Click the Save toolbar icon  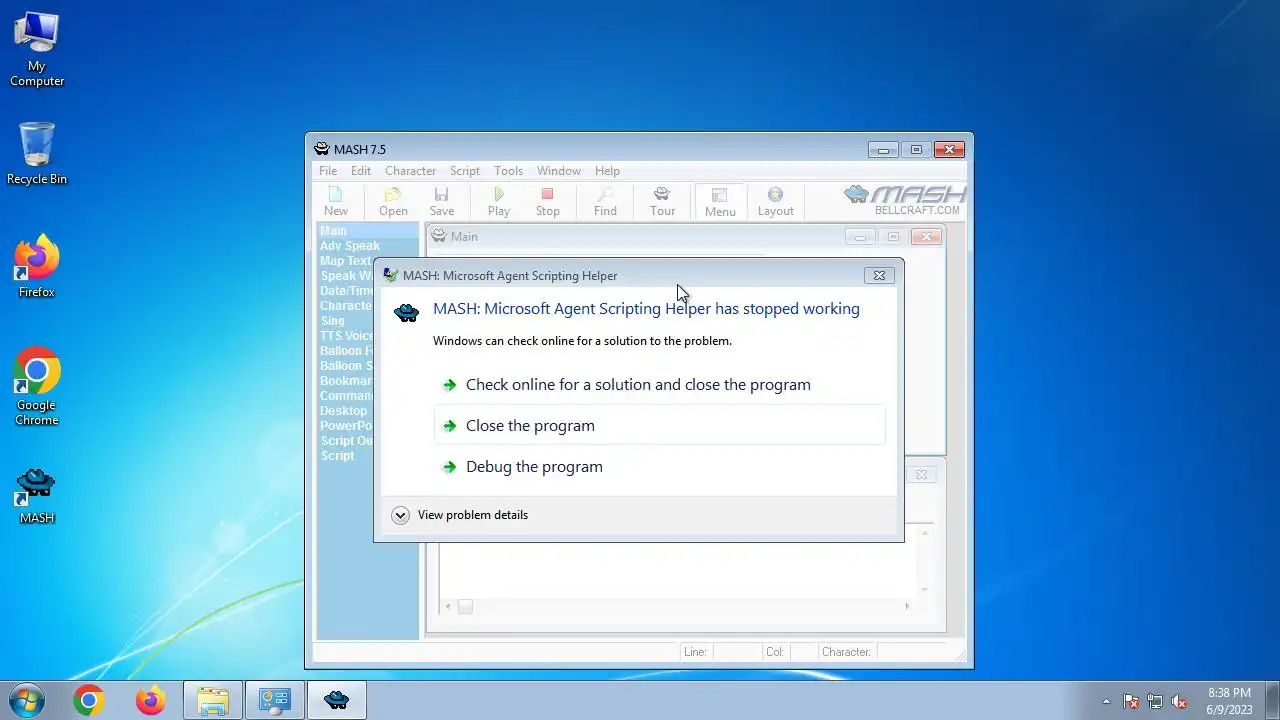441,201
